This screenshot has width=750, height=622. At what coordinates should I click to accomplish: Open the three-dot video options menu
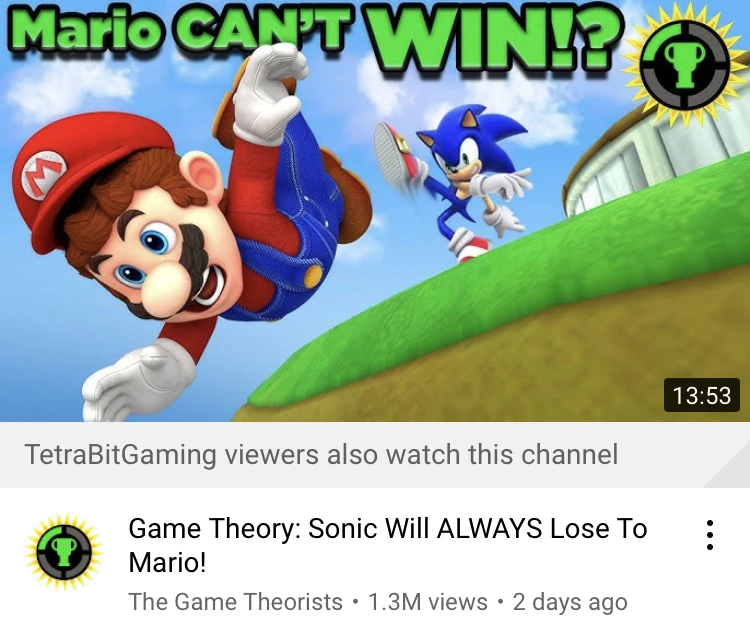click(710, 535)
